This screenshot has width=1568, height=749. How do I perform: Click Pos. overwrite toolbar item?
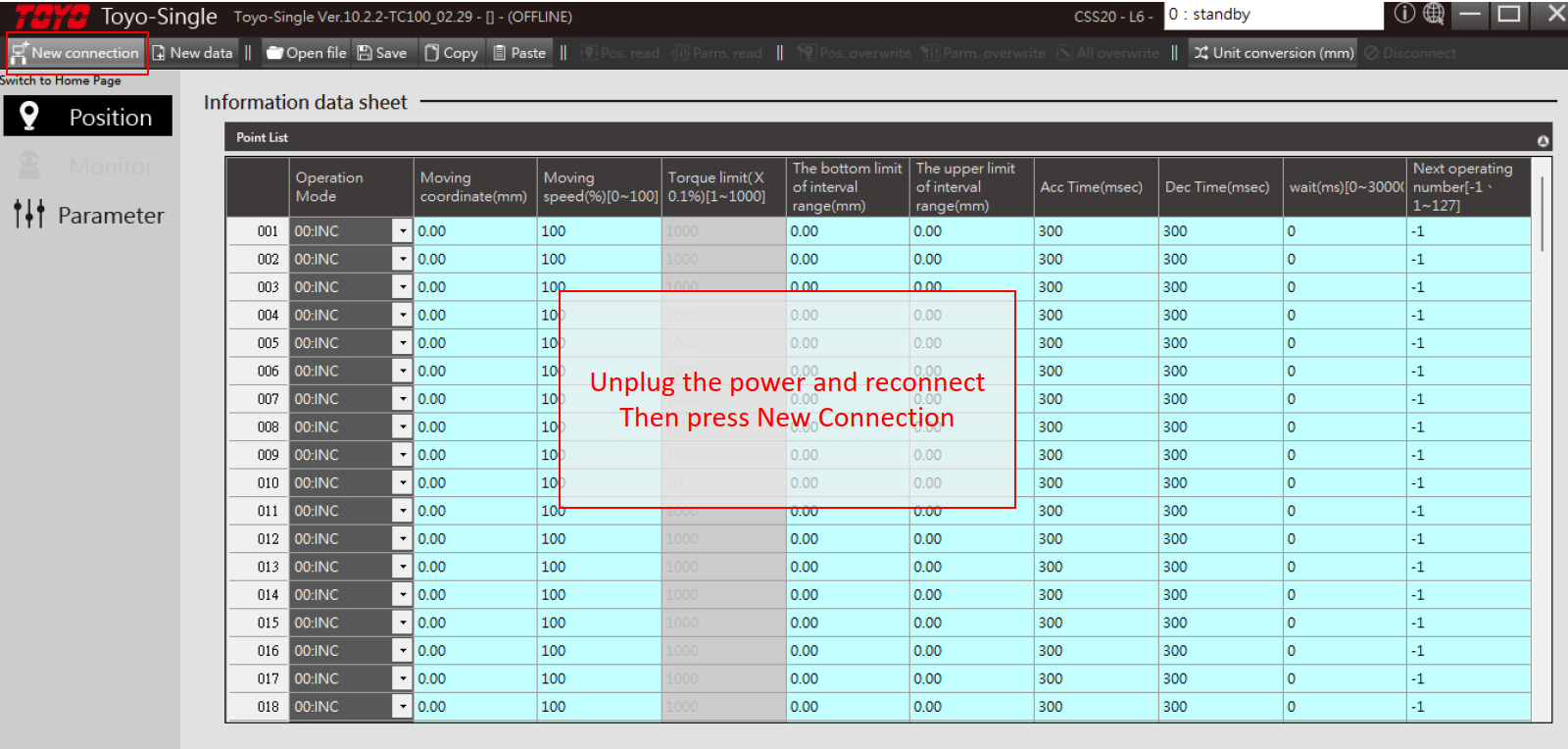pos(855,53)
